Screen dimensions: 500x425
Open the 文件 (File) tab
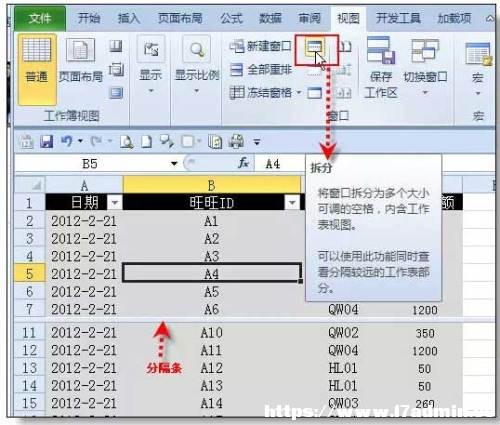[40, 18]
